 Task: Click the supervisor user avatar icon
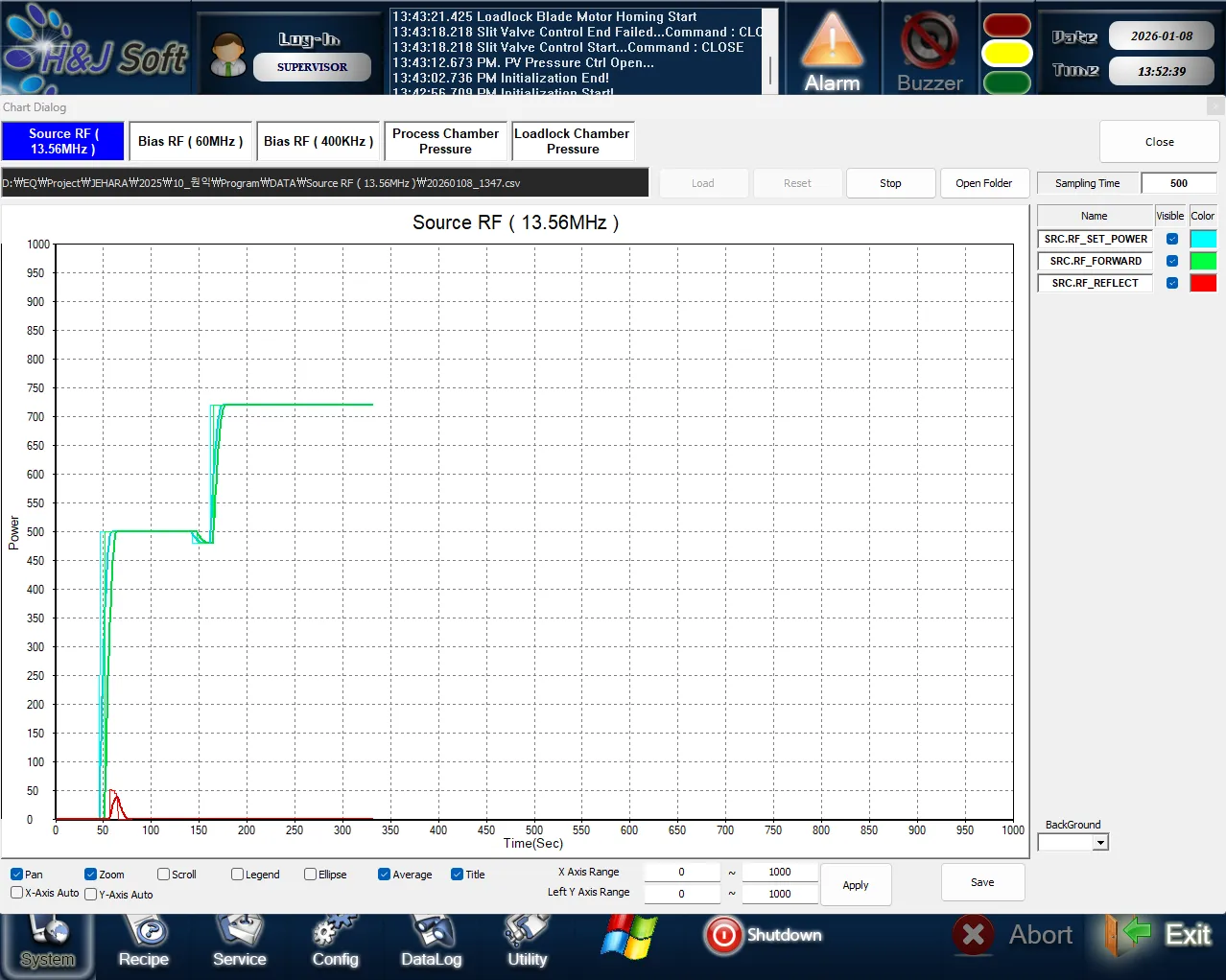[x=228, y=55]
